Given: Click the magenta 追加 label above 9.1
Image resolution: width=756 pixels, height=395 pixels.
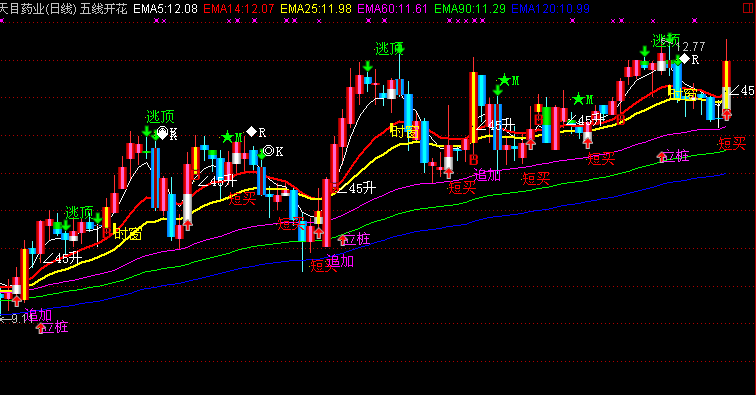Looking at the screenshot, I should [38, 315].
